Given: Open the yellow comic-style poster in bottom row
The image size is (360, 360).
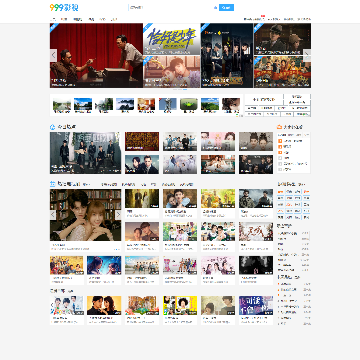Looking at the screenshot, I should pos(180,305).
